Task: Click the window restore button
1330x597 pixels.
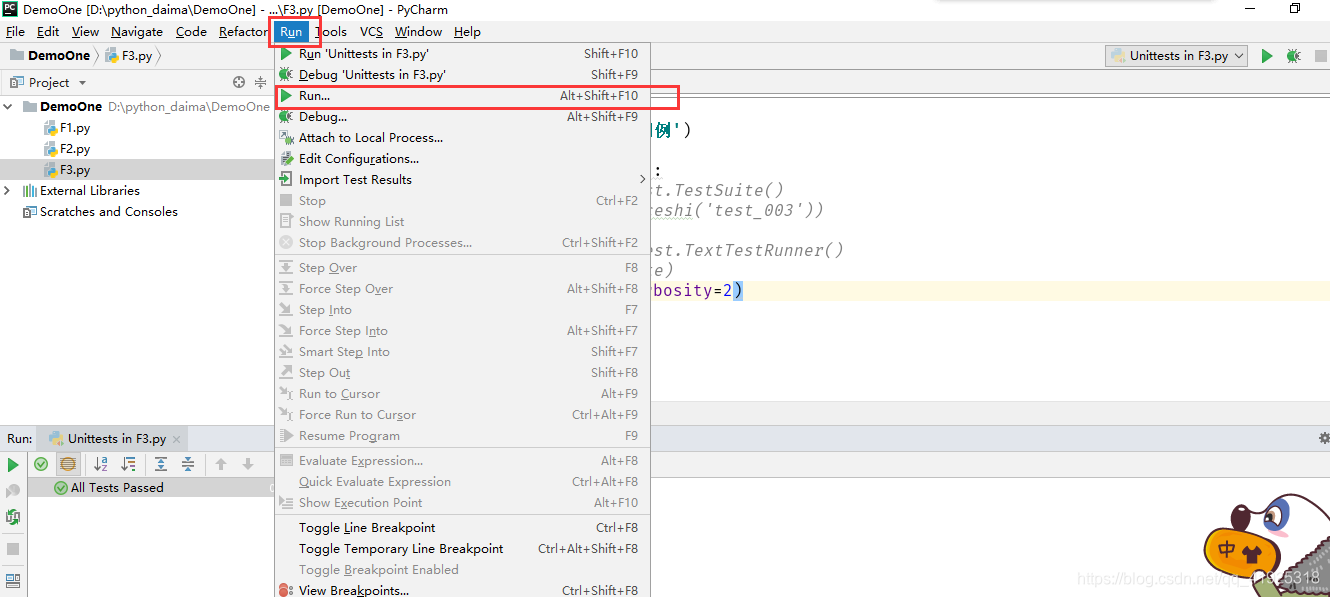Action: tap(1295, 9)
